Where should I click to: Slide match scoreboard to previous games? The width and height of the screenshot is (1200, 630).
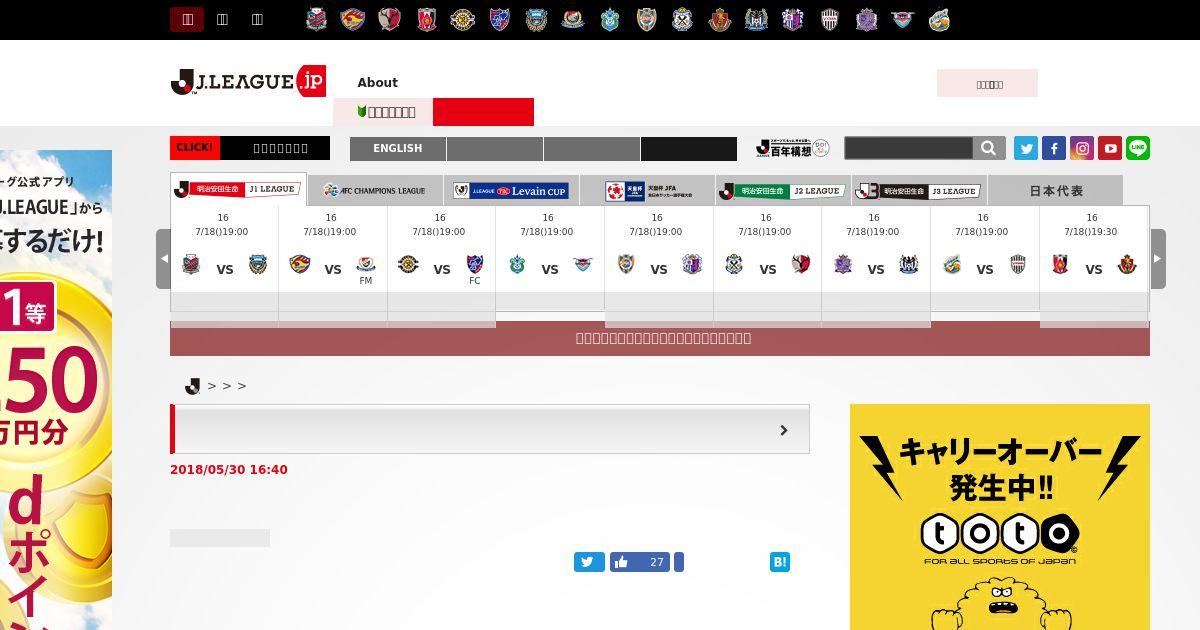click(163, 259)
